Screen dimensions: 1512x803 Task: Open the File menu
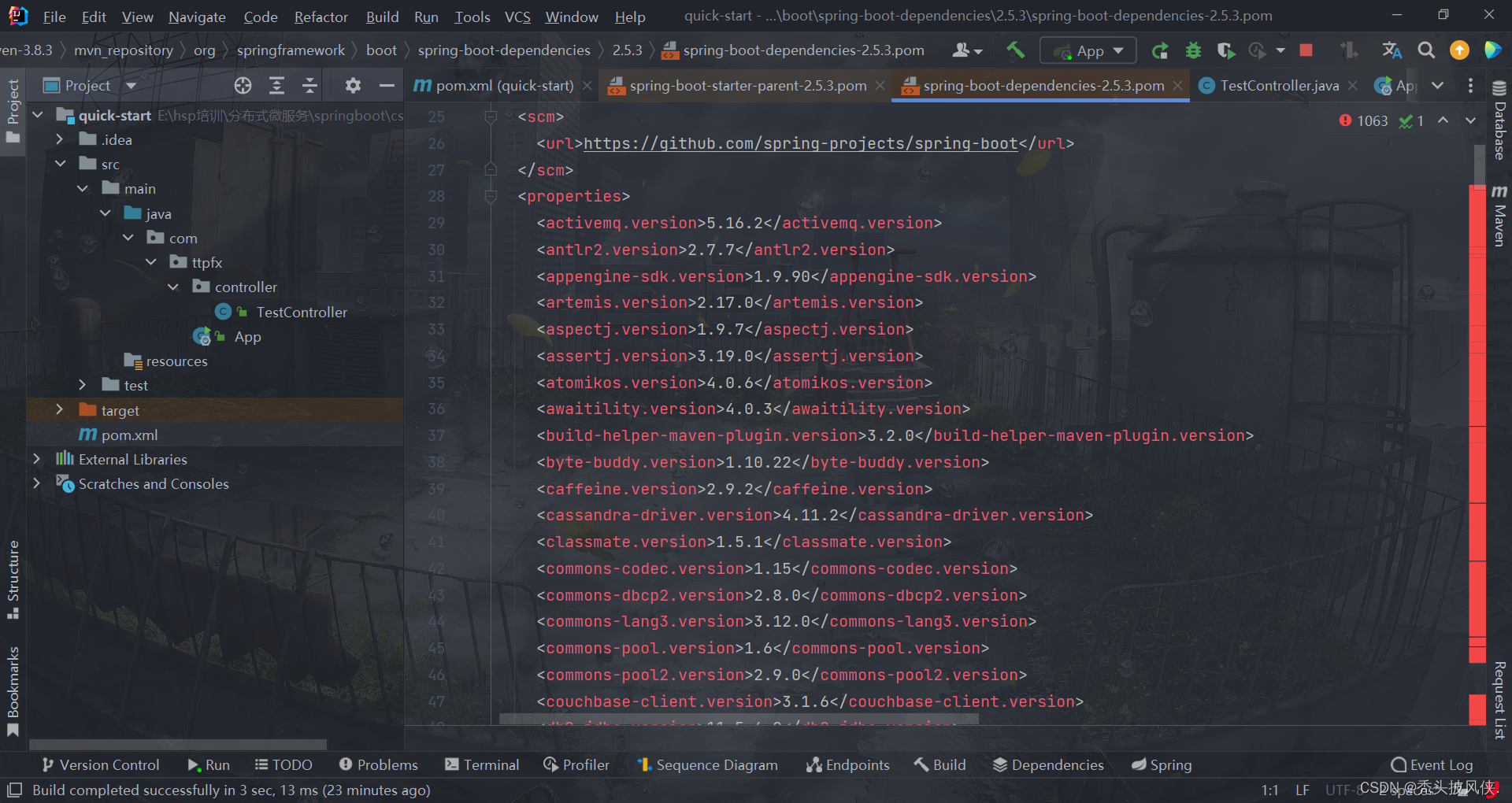(x=54, y=17)
